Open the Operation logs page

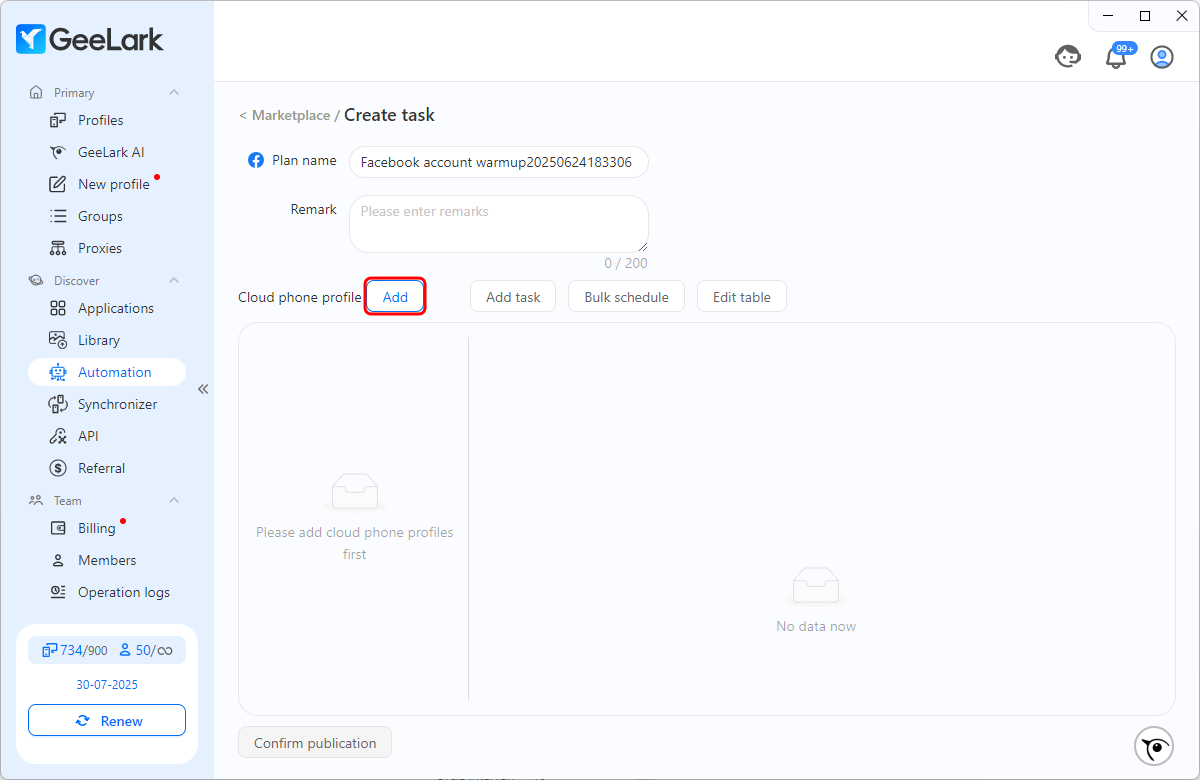(x=107, y=592)
